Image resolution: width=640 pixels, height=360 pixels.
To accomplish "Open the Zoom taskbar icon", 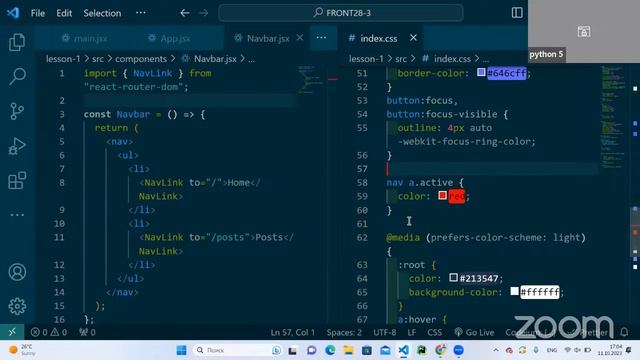I will [x=459, y=350].
